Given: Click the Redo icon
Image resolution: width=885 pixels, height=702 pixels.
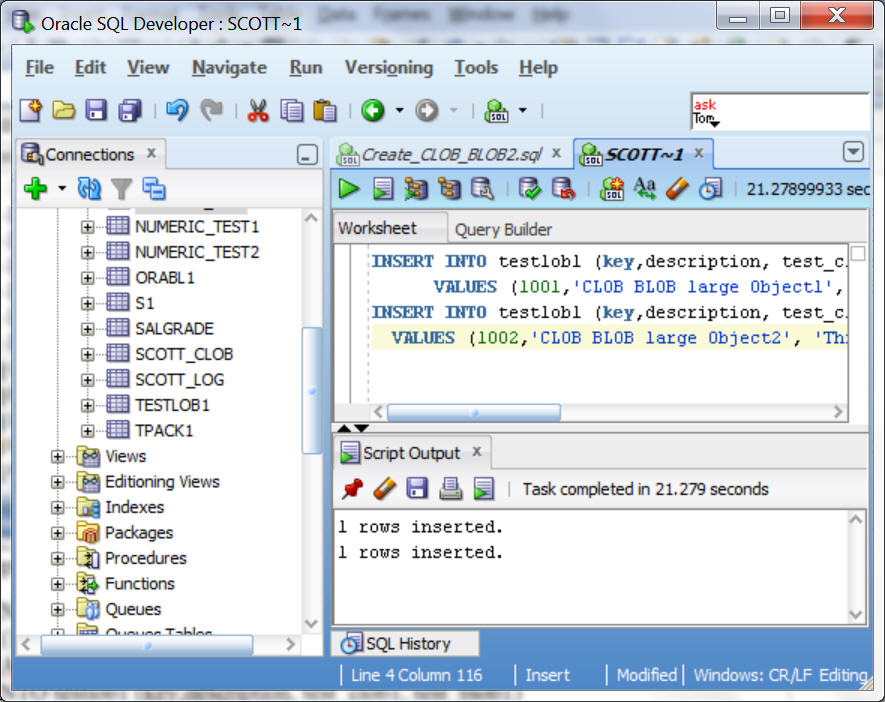Looking at the screenshot, I should 212,110.
